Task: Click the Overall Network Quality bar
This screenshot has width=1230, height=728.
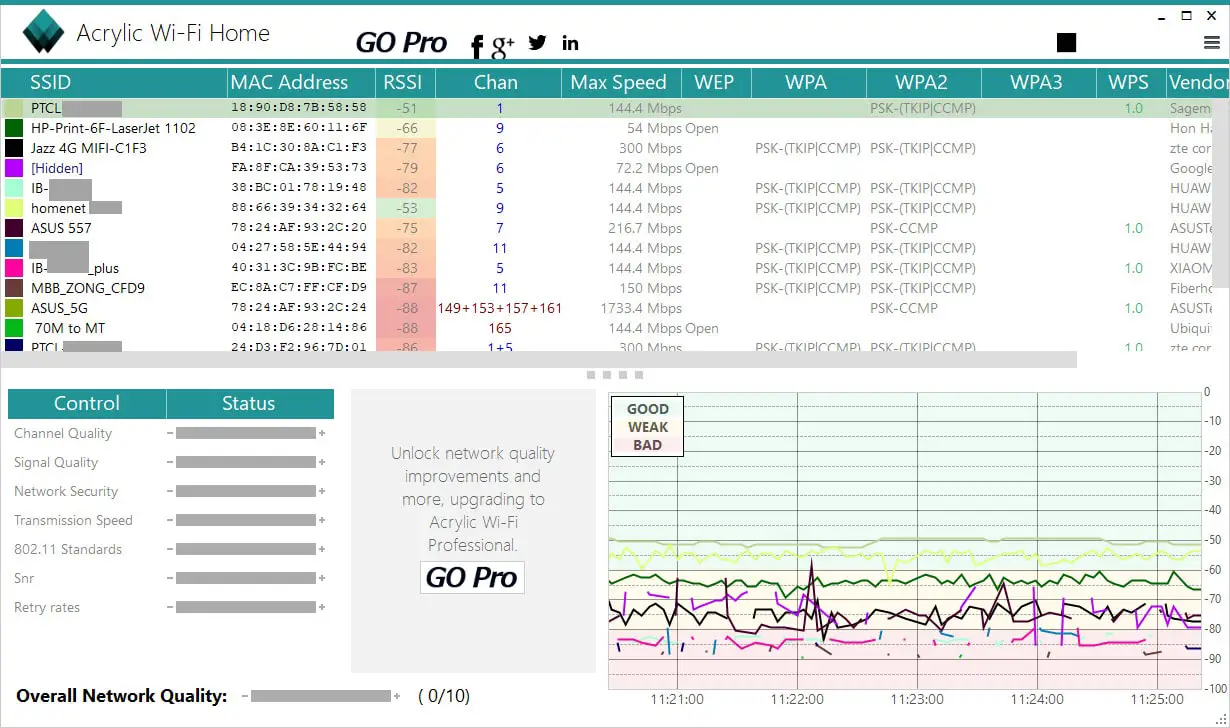Action: coord(321,696)
